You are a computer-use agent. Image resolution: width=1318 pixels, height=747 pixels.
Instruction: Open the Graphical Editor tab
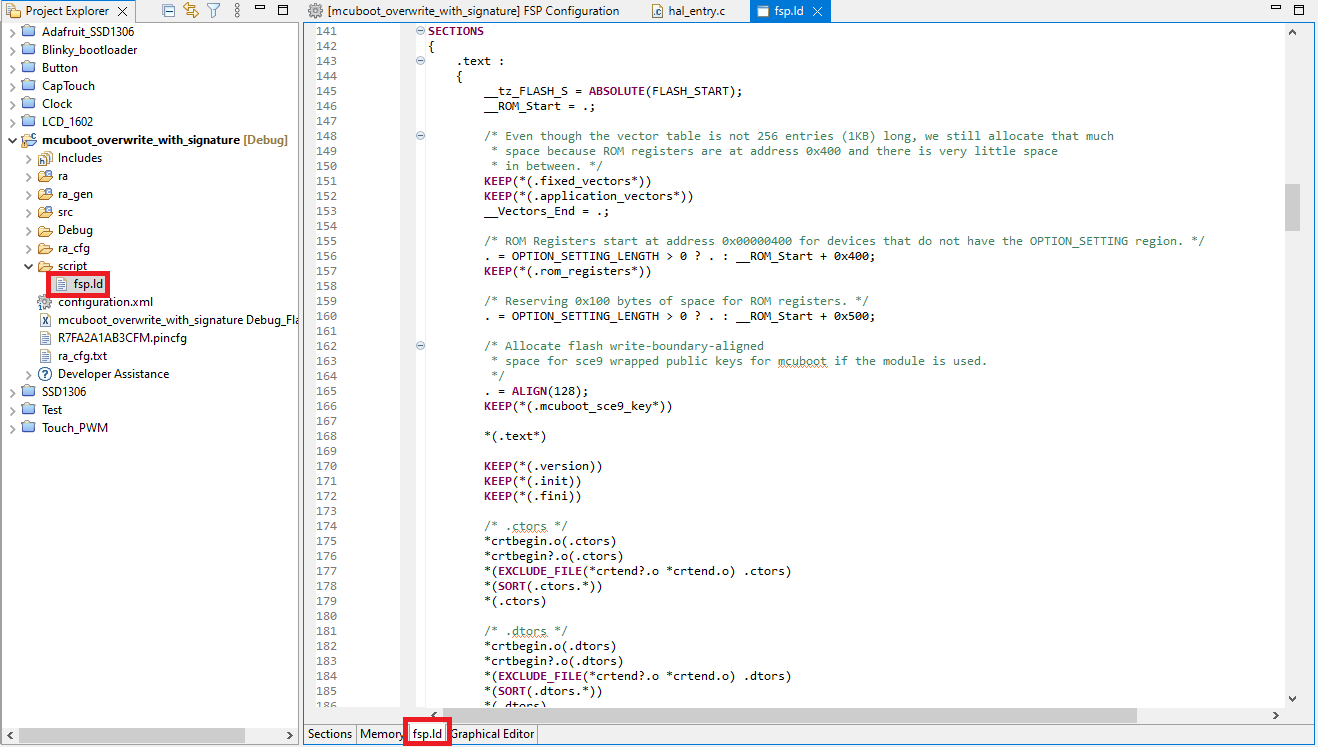point(492,733)
